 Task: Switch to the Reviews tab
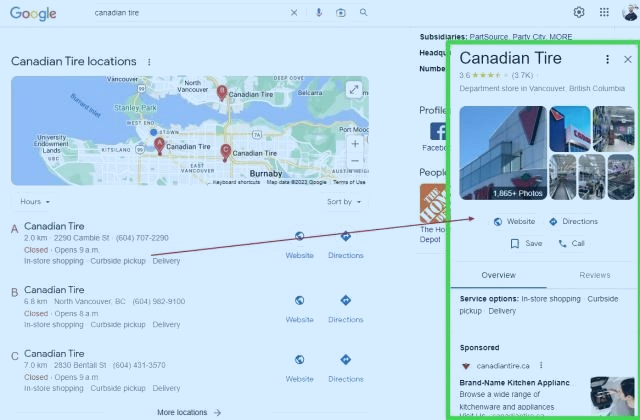pyautogui.click(x=594, y=275)
